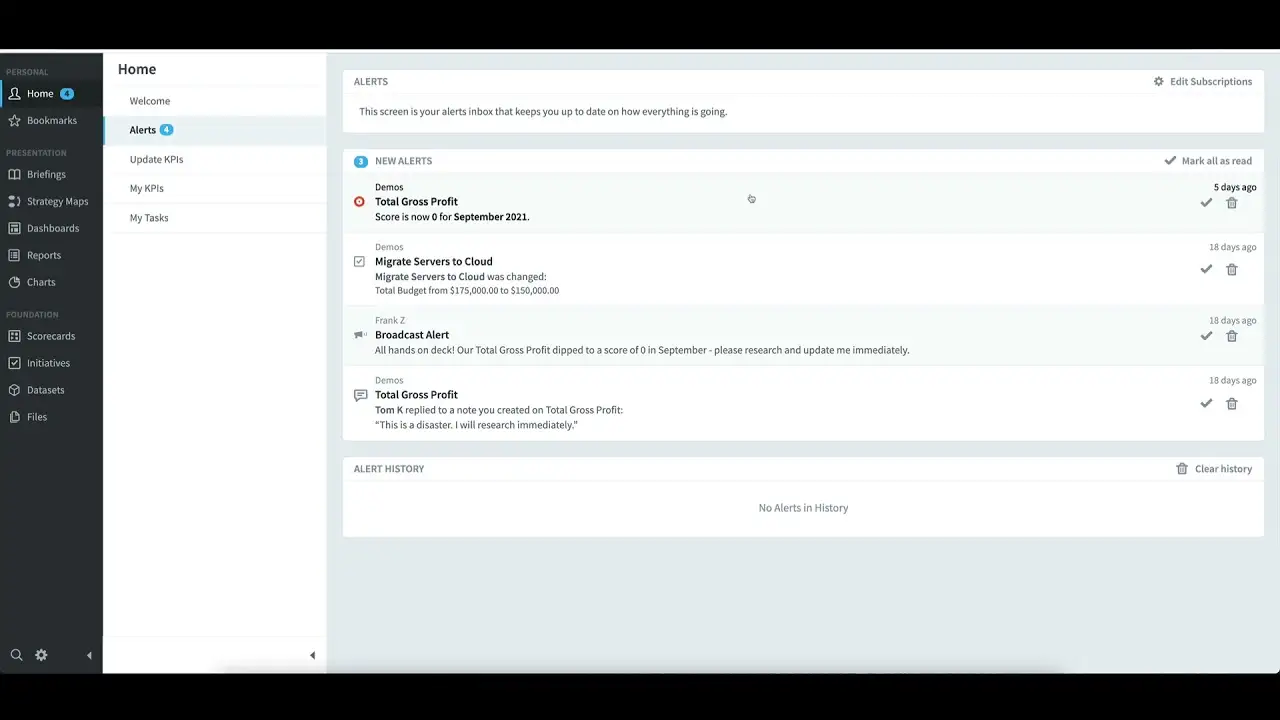Screen dimensions: 1280x720
Task: Open search using the magnifier icon
Action: point(16,655)
